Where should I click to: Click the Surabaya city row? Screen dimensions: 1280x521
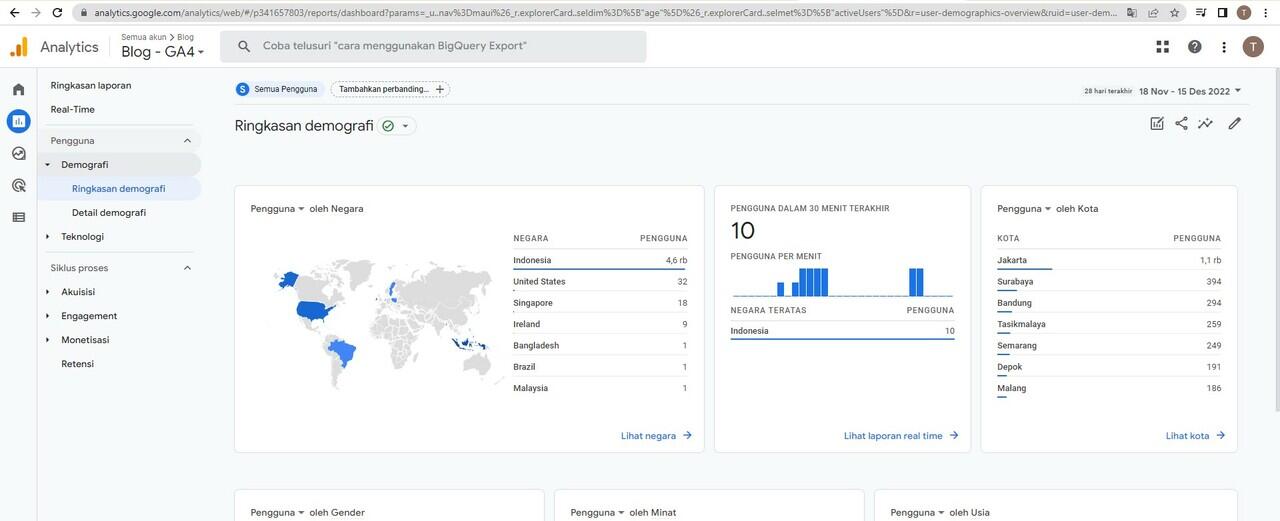(x=1109, y=282)
